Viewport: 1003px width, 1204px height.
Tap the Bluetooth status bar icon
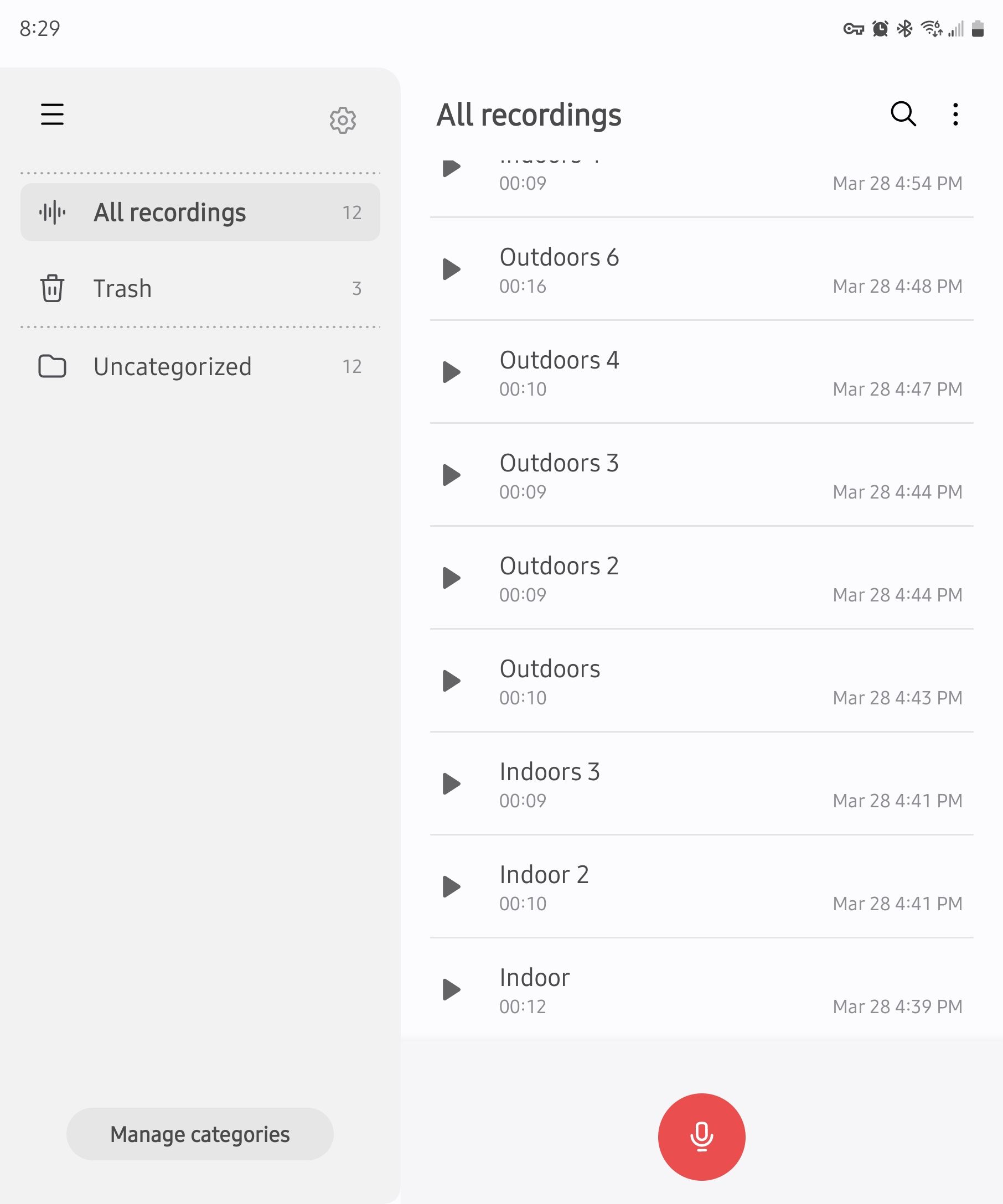(905, 28)
